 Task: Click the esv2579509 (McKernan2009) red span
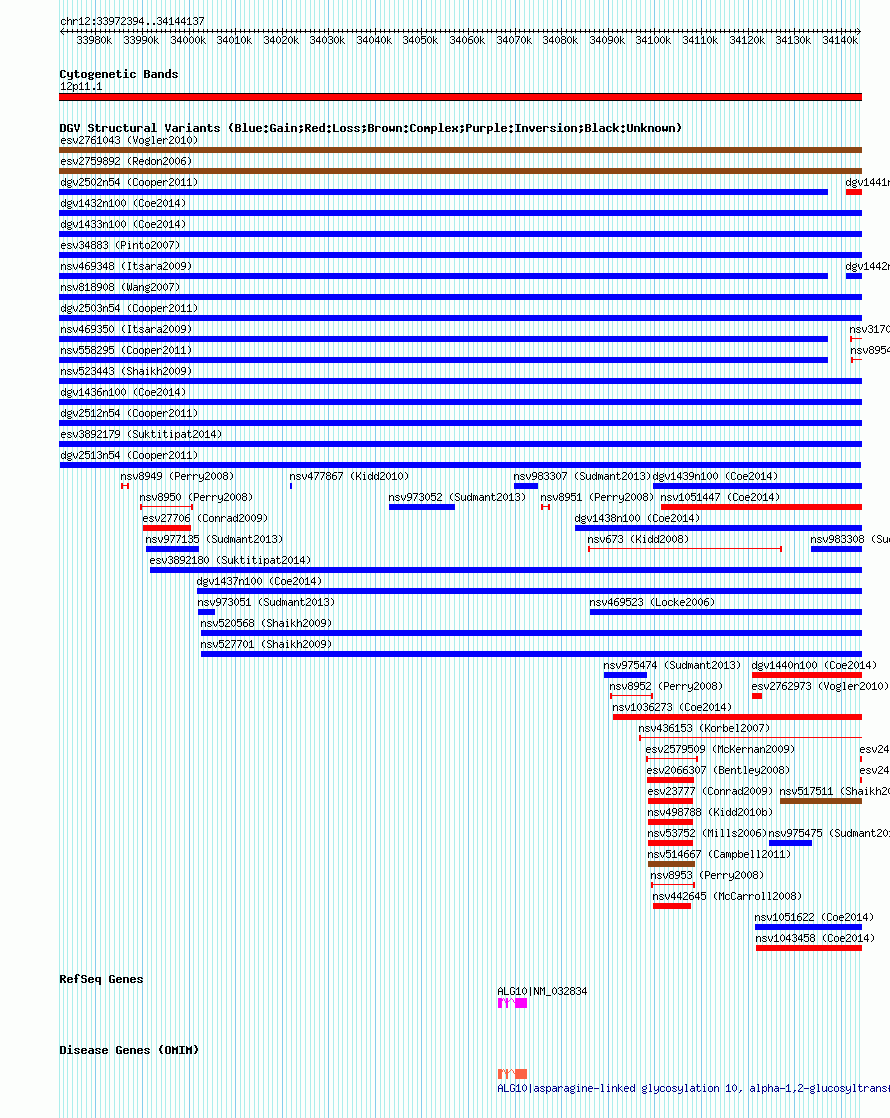672,759
